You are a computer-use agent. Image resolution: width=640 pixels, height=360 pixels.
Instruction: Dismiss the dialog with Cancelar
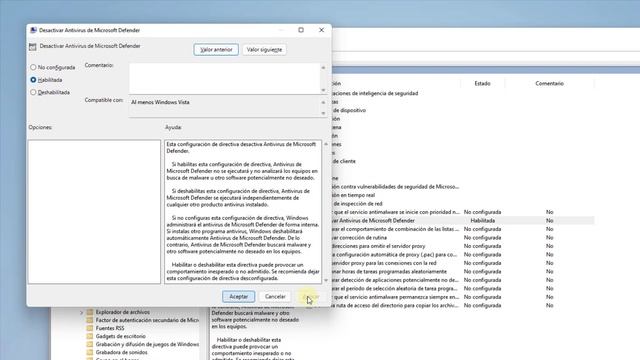[x=275, y=297]
